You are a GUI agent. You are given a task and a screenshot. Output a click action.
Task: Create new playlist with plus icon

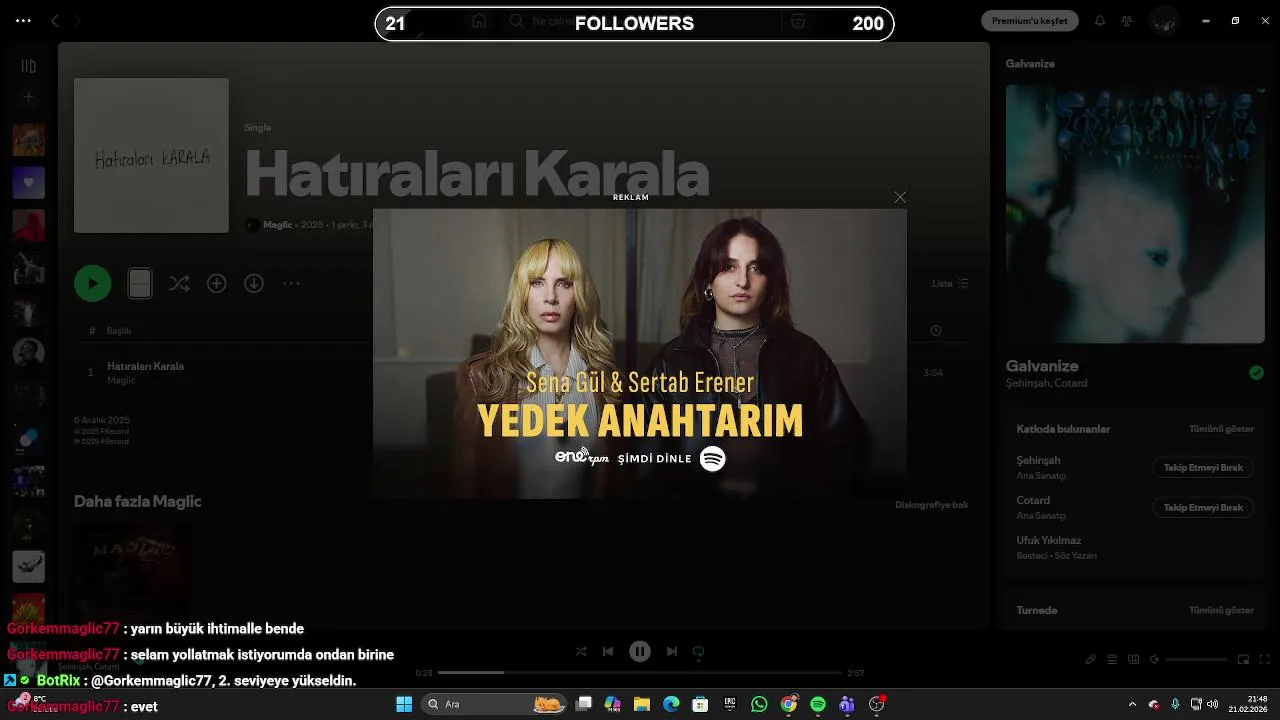coord(29,97)
